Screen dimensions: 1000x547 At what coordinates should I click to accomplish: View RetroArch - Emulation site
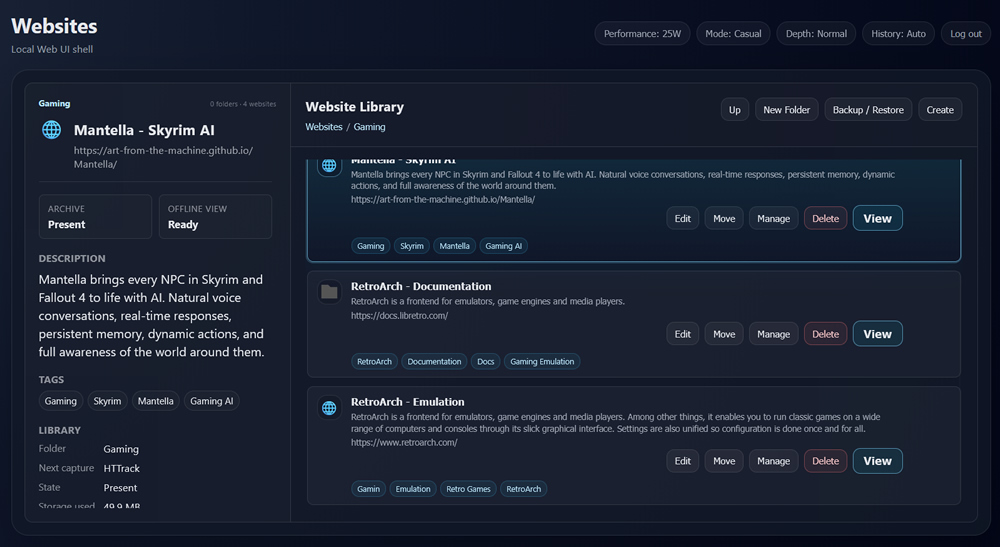point(878,460)
